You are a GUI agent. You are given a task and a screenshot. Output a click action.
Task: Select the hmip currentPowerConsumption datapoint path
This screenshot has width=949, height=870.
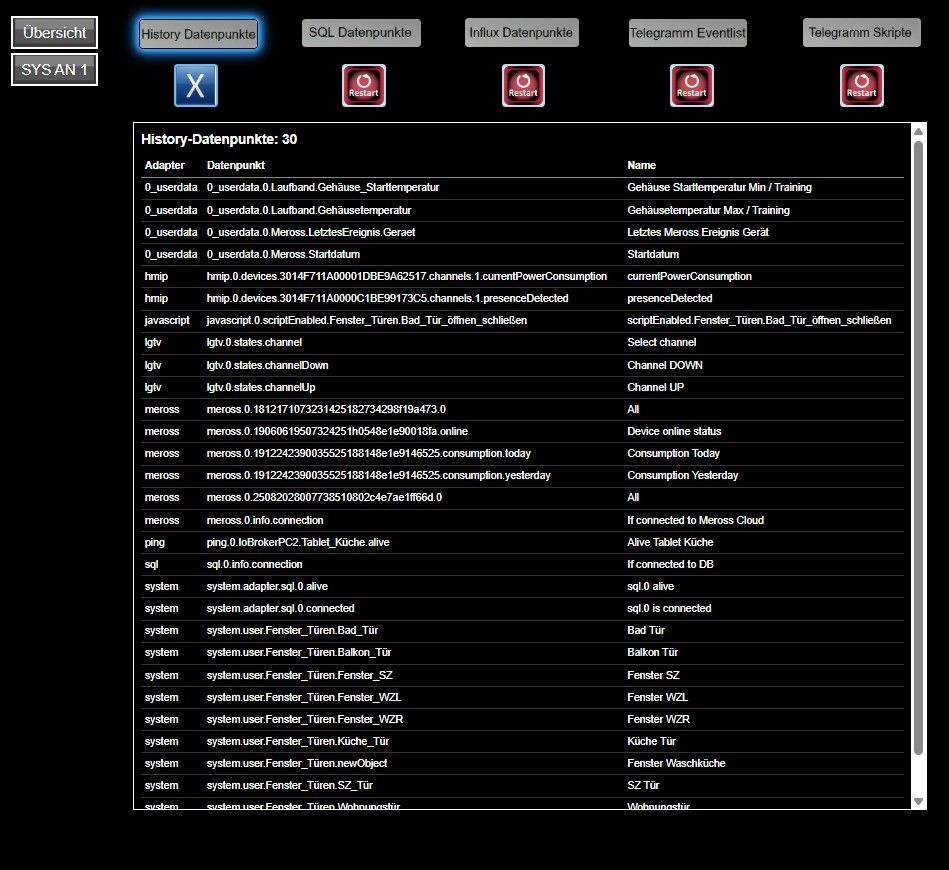point(407,276)
